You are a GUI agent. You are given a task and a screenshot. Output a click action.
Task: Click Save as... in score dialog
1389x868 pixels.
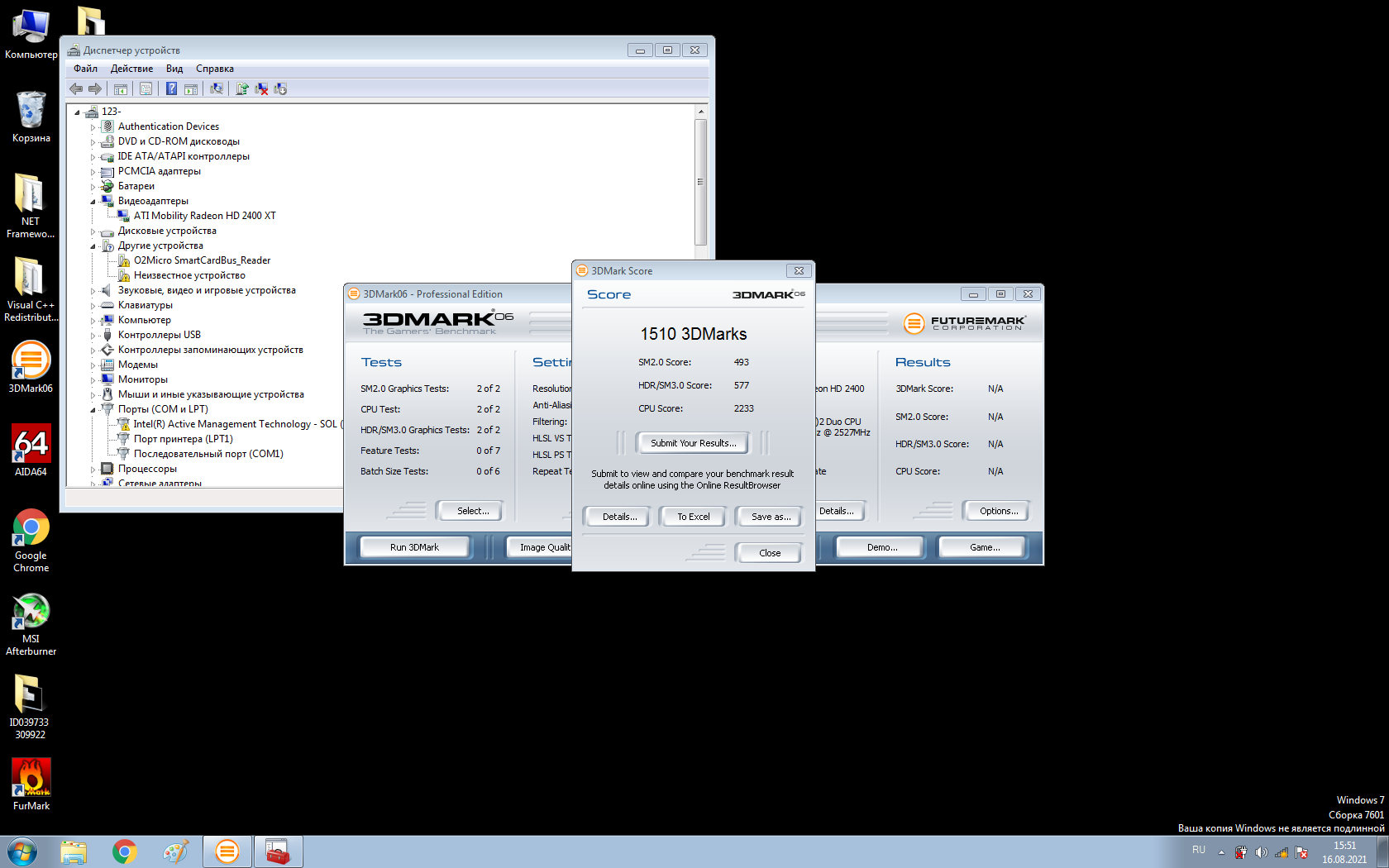pyautogui.click(x=771, y=517)
